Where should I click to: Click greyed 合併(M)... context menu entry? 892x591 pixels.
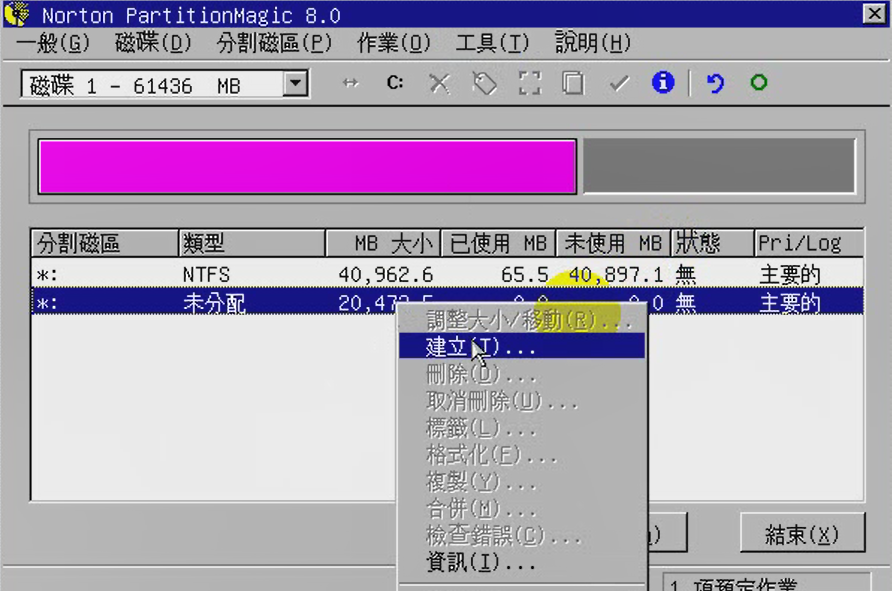522,509
